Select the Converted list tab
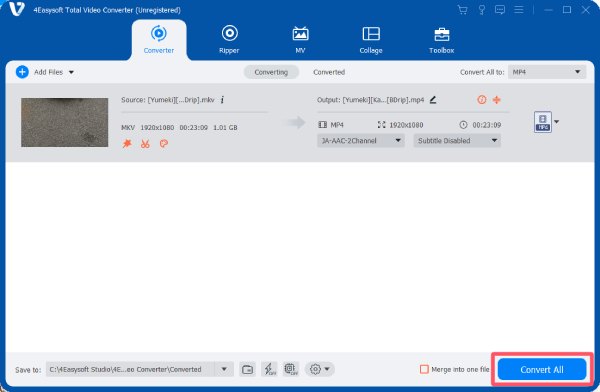 [x=329, y=72]
